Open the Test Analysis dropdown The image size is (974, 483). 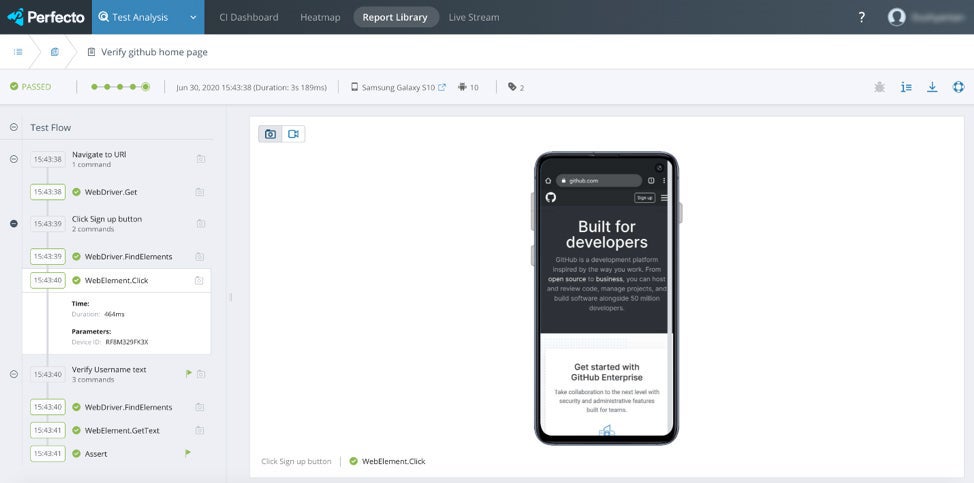pos(148,17)
